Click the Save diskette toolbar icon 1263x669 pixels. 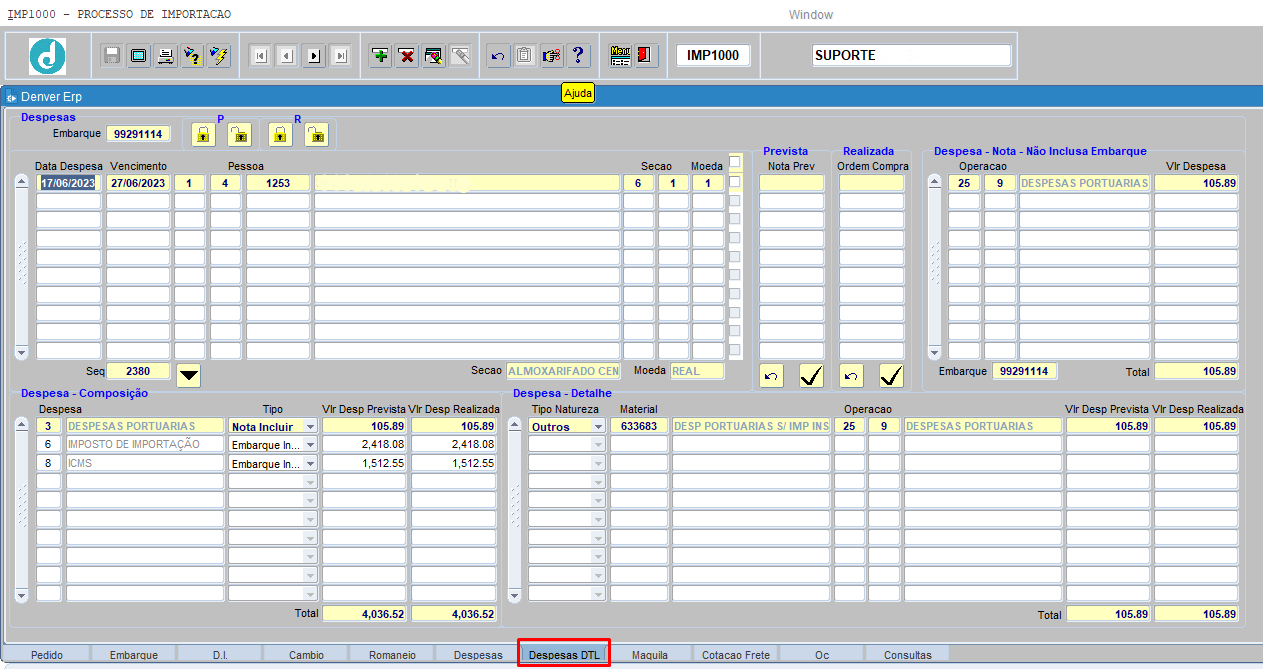(x=112, y=55)
